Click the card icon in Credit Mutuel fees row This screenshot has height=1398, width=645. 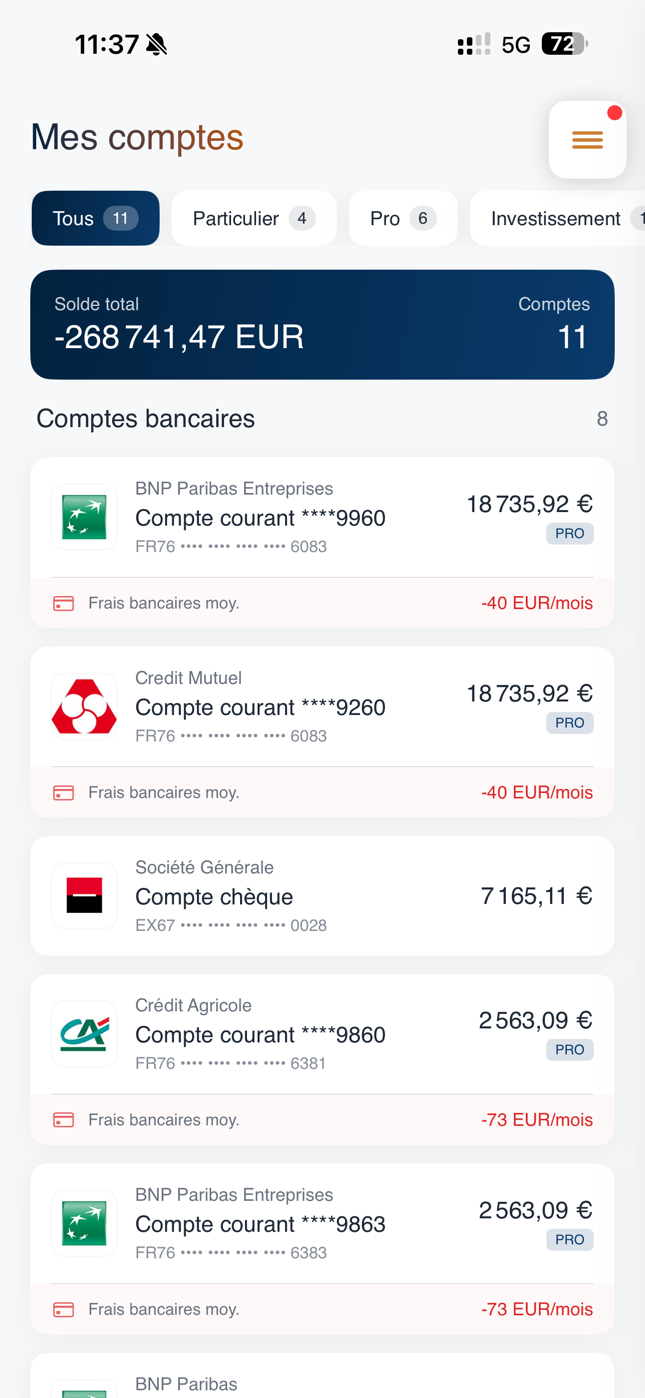pos(63,792)
